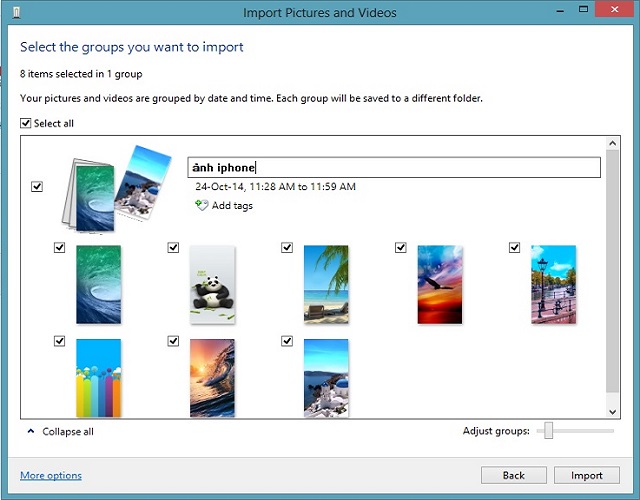Click the scrollbar up arrow

612,147
